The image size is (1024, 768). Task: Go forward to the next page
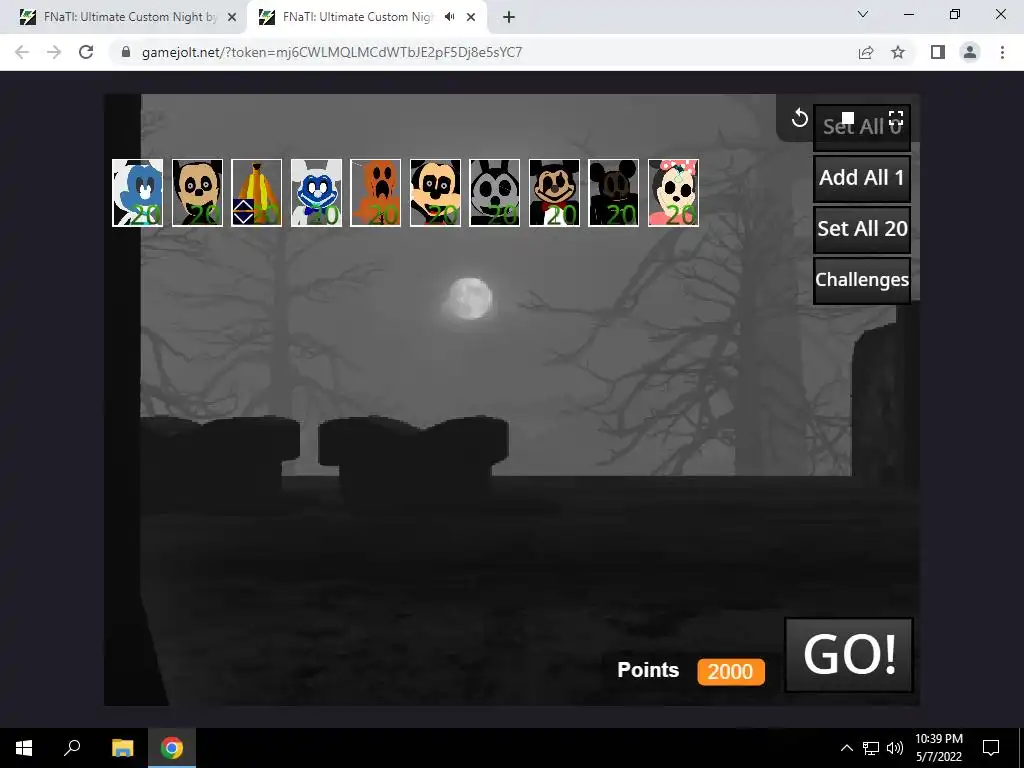(54, 52)
